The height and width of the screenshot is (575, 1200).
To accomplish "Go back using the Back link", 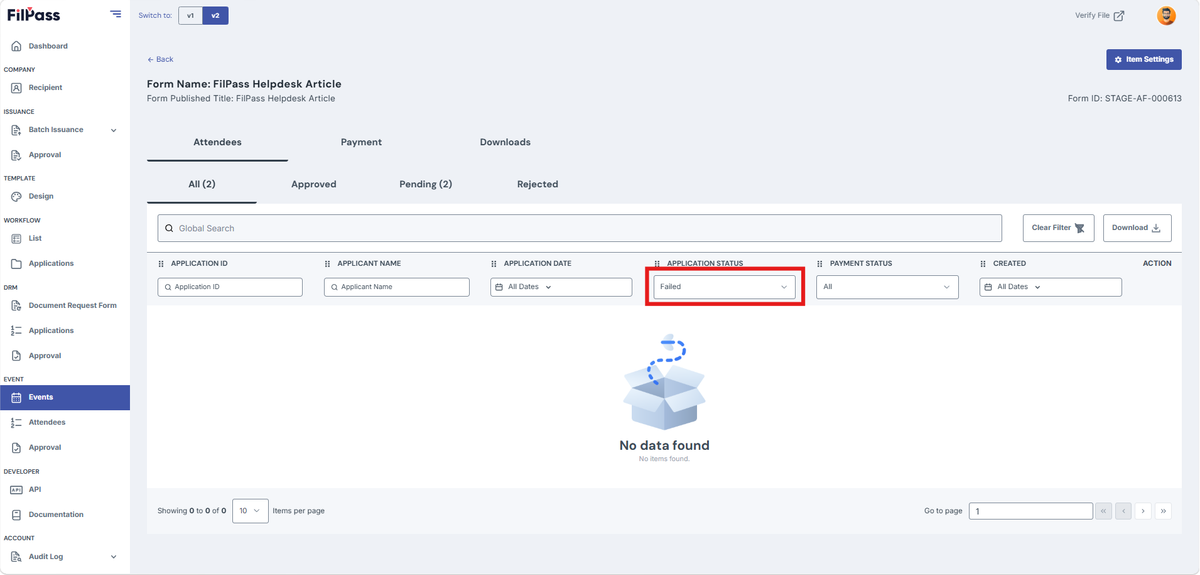I will [160, 60].
